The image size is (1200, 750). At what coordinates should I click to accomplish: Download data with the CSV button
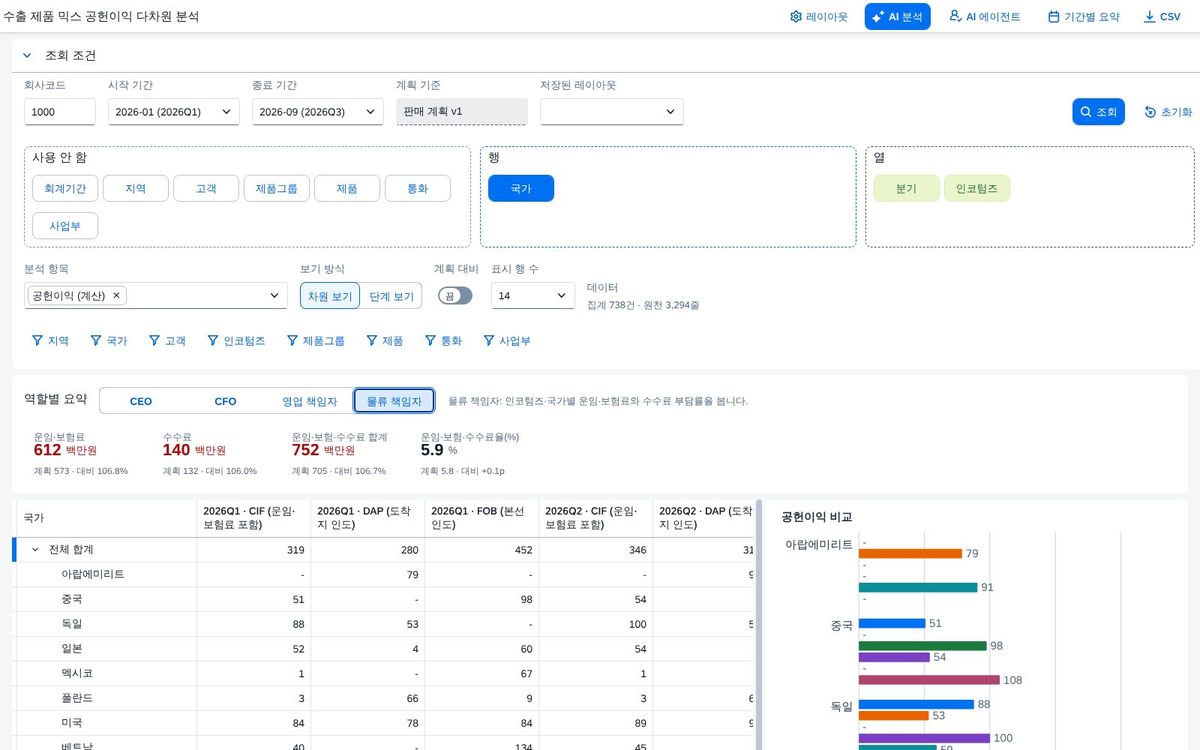point(1162,17)
